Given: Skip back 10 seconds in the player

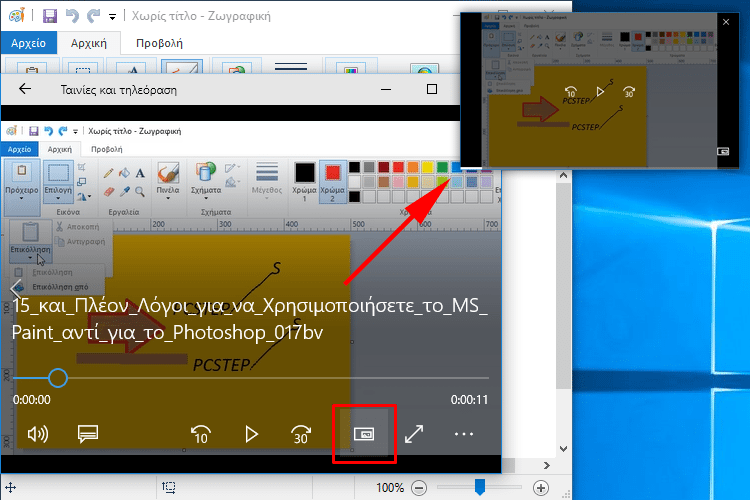Looking at the screenshot, I should pos(201,434).
